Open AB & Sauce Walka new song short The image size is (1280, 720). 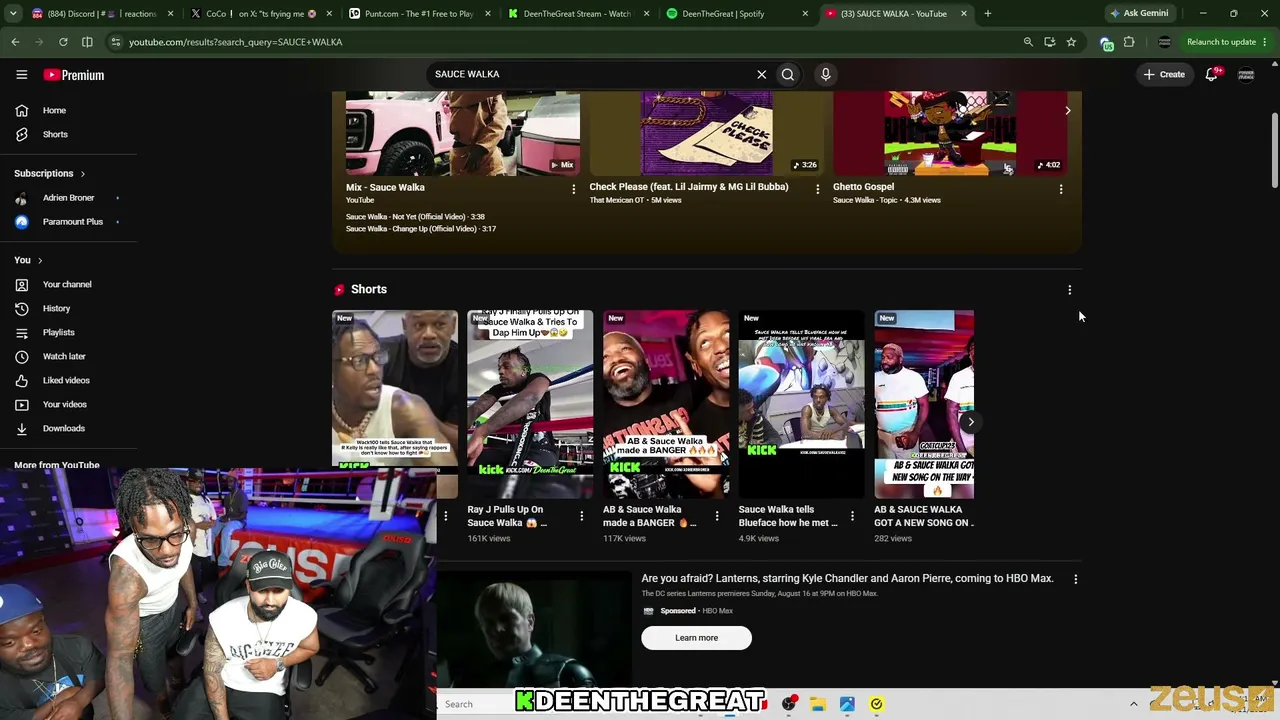point(924,404)
